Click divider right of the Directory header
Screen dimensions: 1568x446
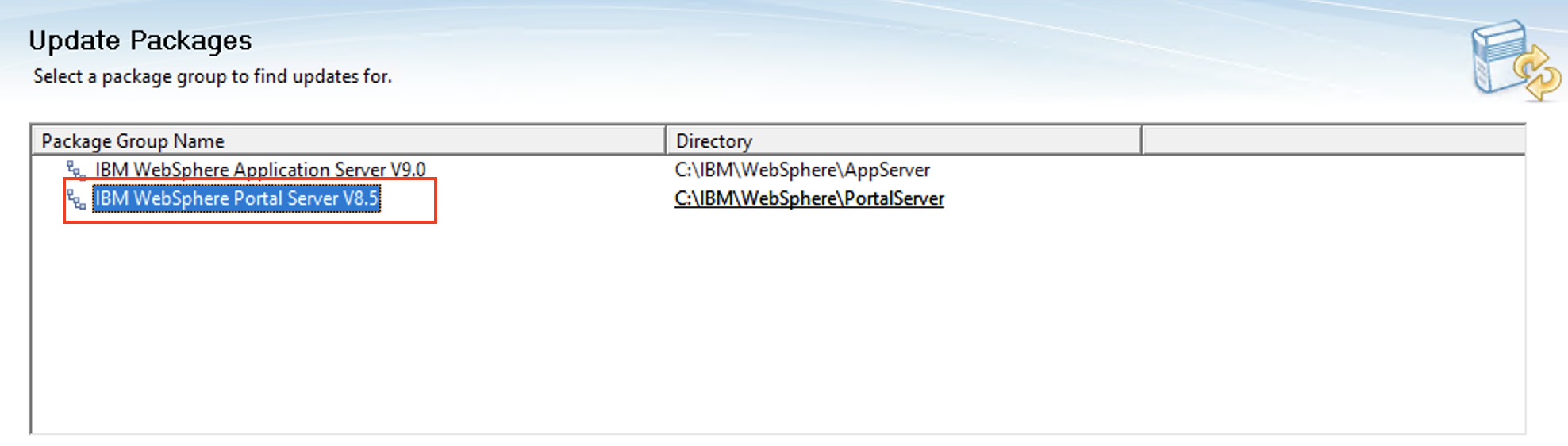1141,141
